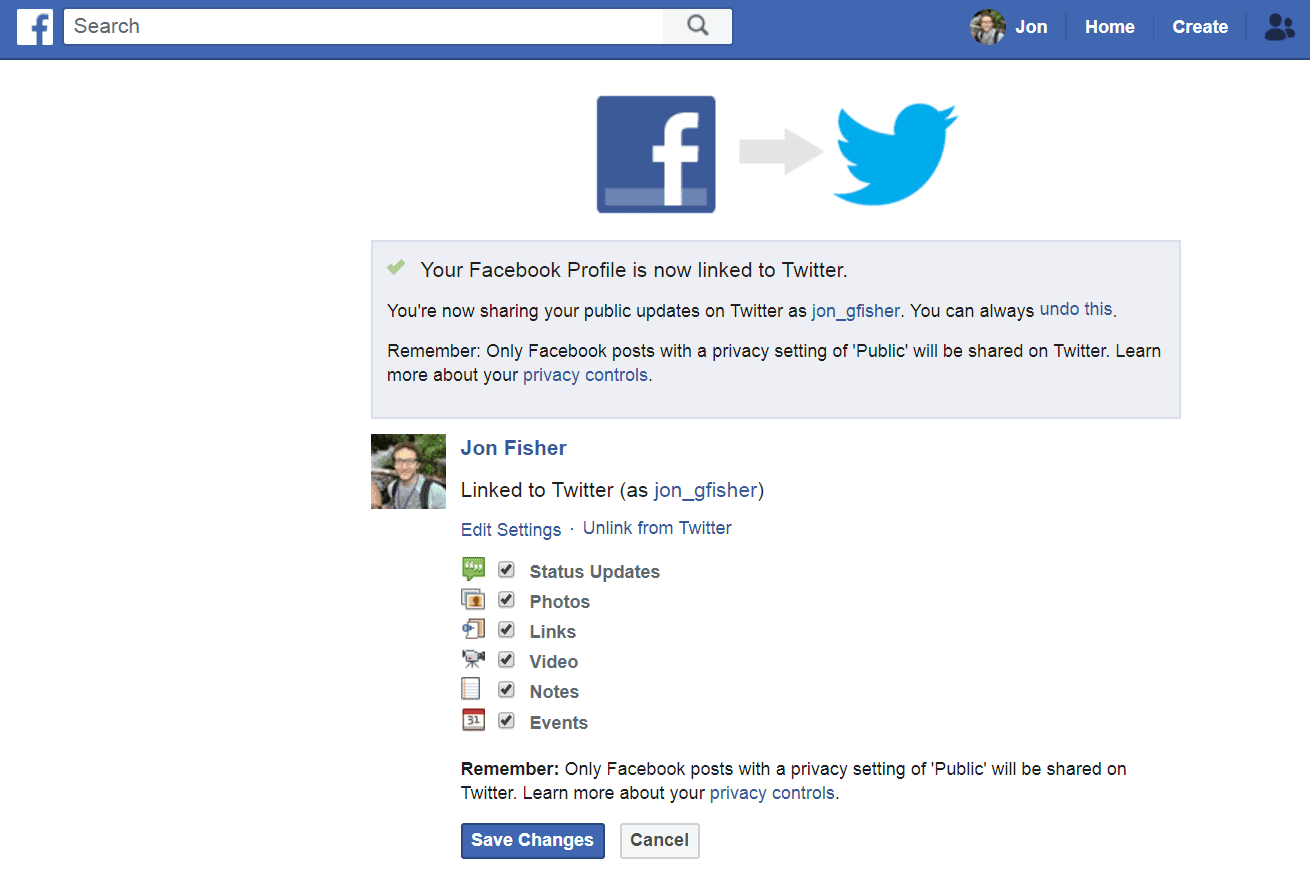The image size is (1310, 874).
Task: Click the large Facebook logo graphic
Action: [656, 154]
